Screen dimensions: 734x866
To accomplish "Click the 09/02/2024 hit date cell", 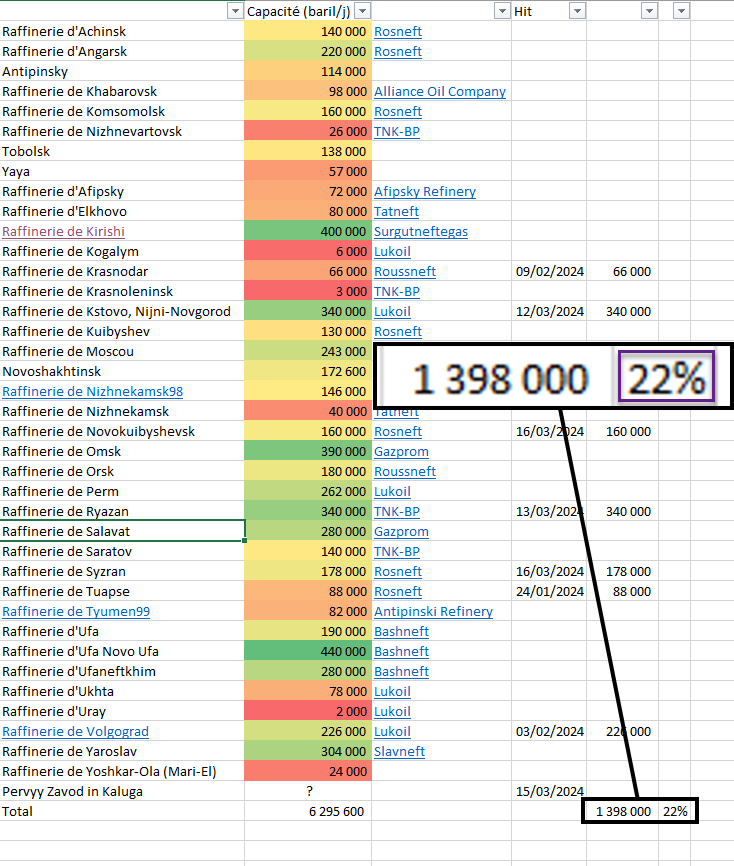I will (x=548, y=271).
